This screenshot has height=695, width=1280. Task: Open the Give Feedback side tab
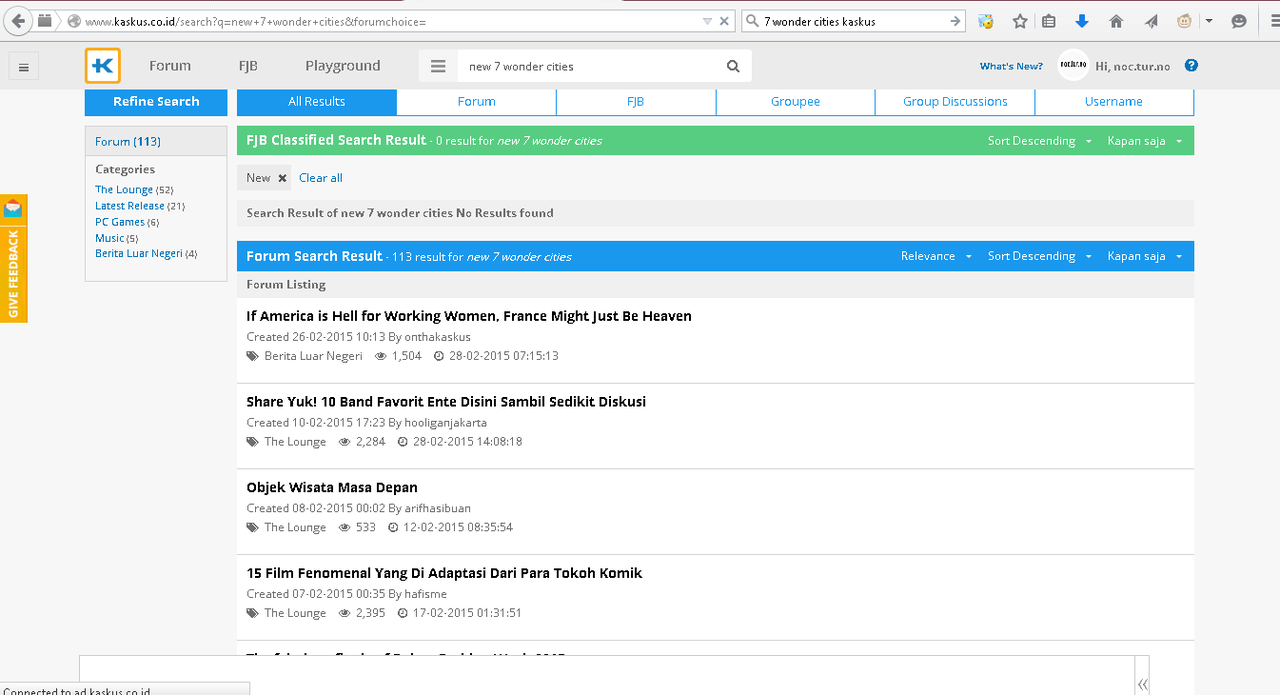(13, 258)
